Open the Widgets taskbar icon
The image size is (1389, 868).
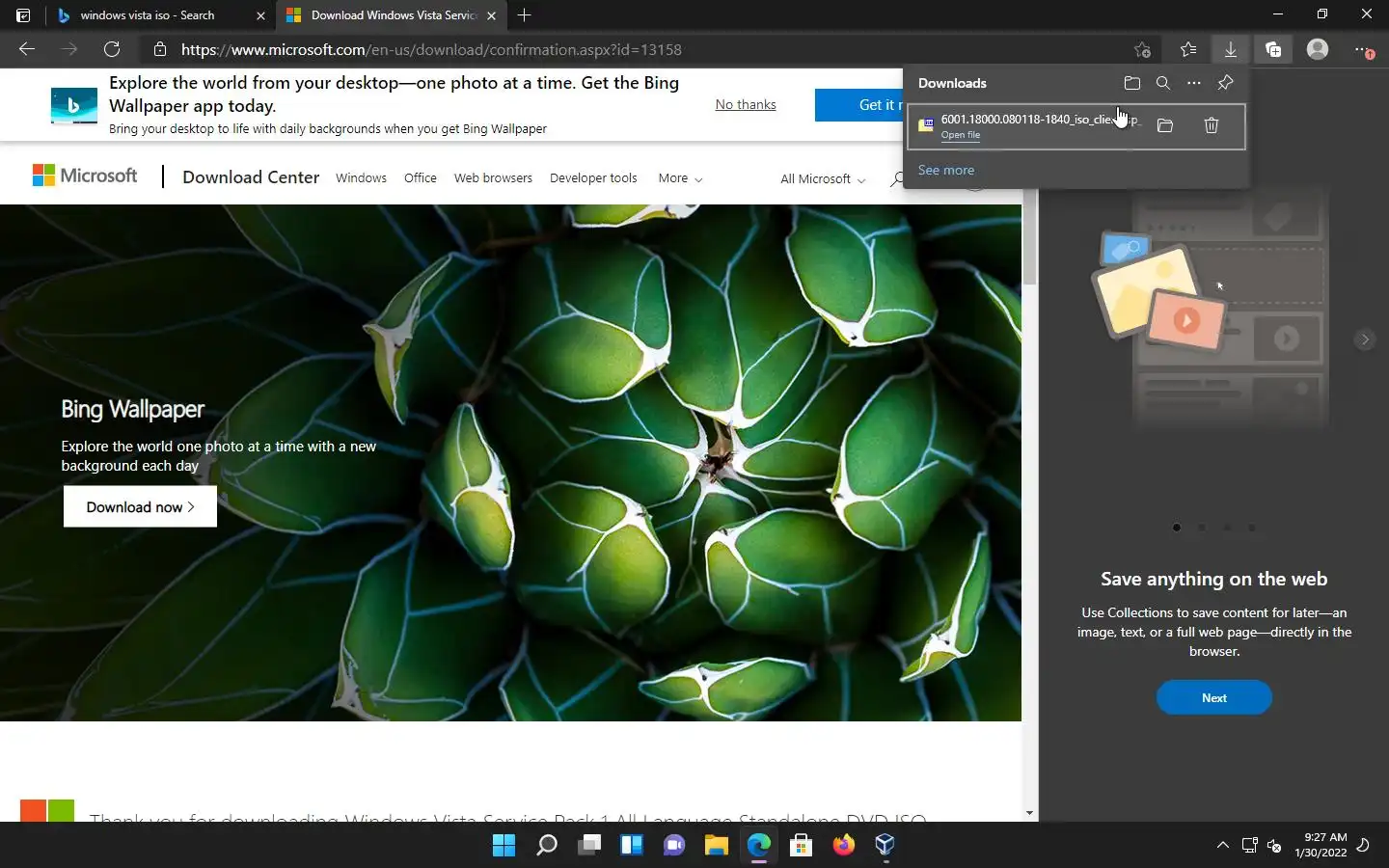point(632,846)
